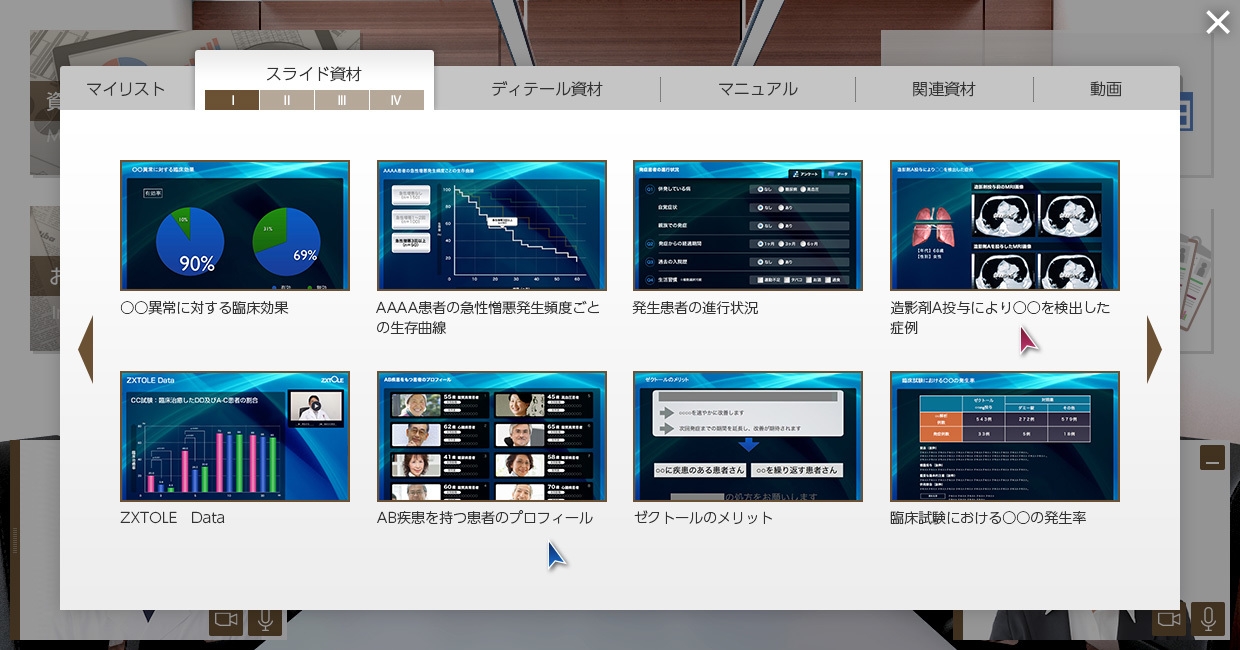Open the ゼクトールのメリット slide
Screen dimensions: 1240x650
[747, 436]
